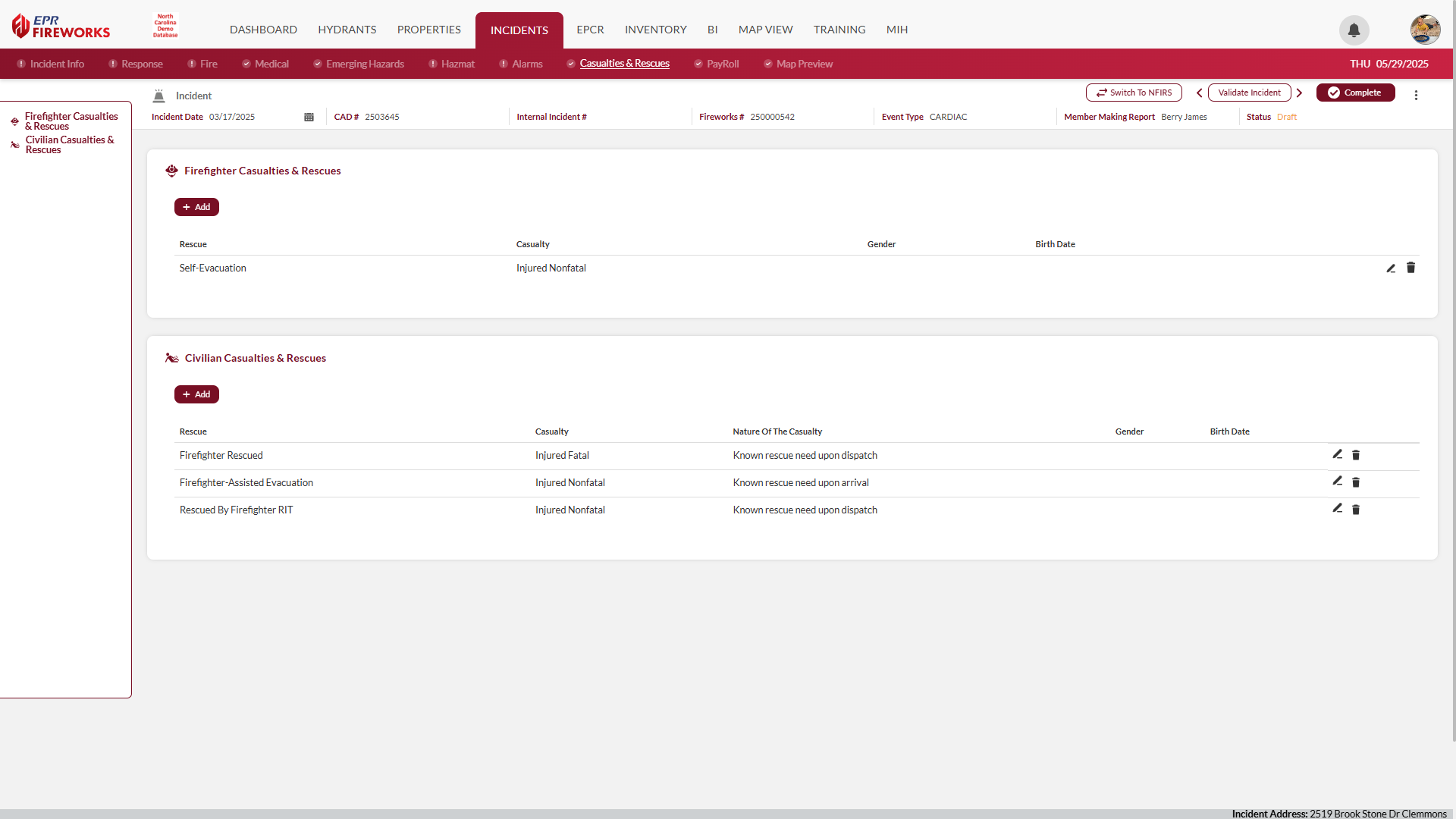Click the notification bell icon
The width and height of the screenshot is (1456, 819).
click(1354, 30)
